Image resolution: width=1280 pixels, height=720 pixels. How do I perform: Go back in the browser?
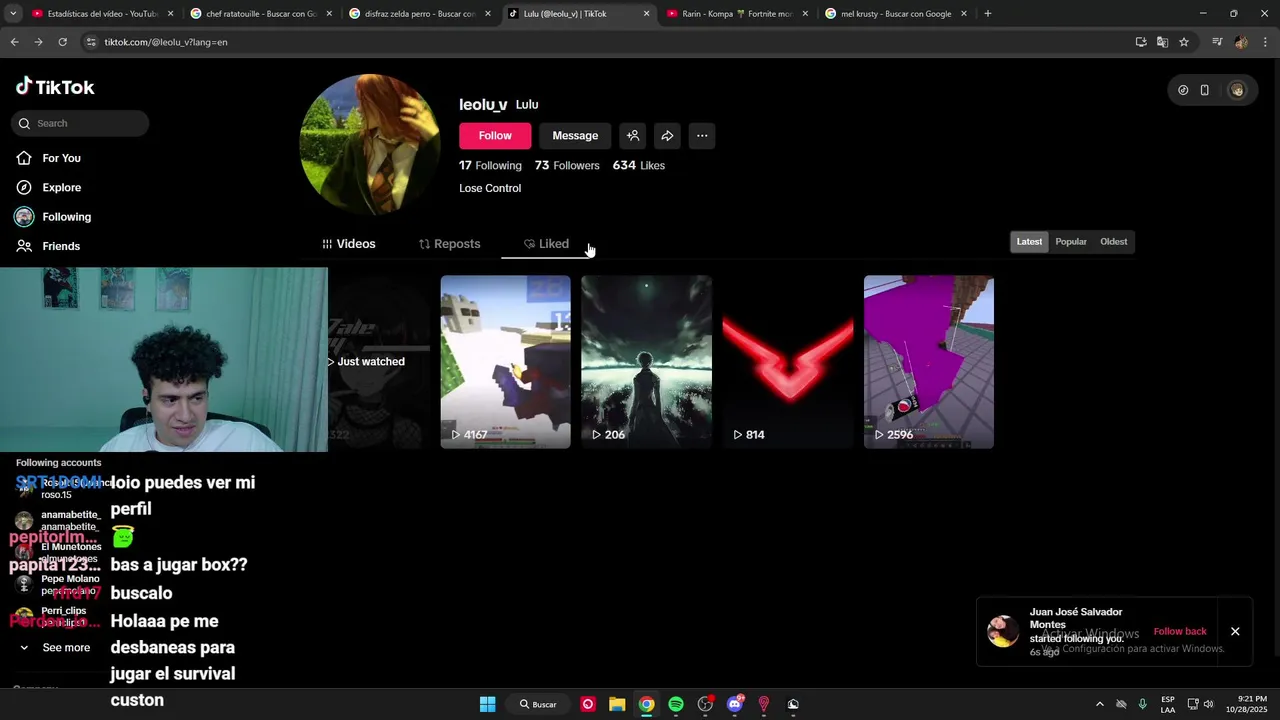point(14,42)
